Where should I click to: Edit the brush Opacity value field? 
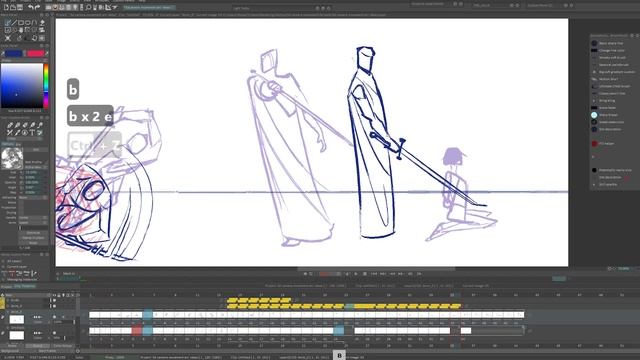coord(35,182)
